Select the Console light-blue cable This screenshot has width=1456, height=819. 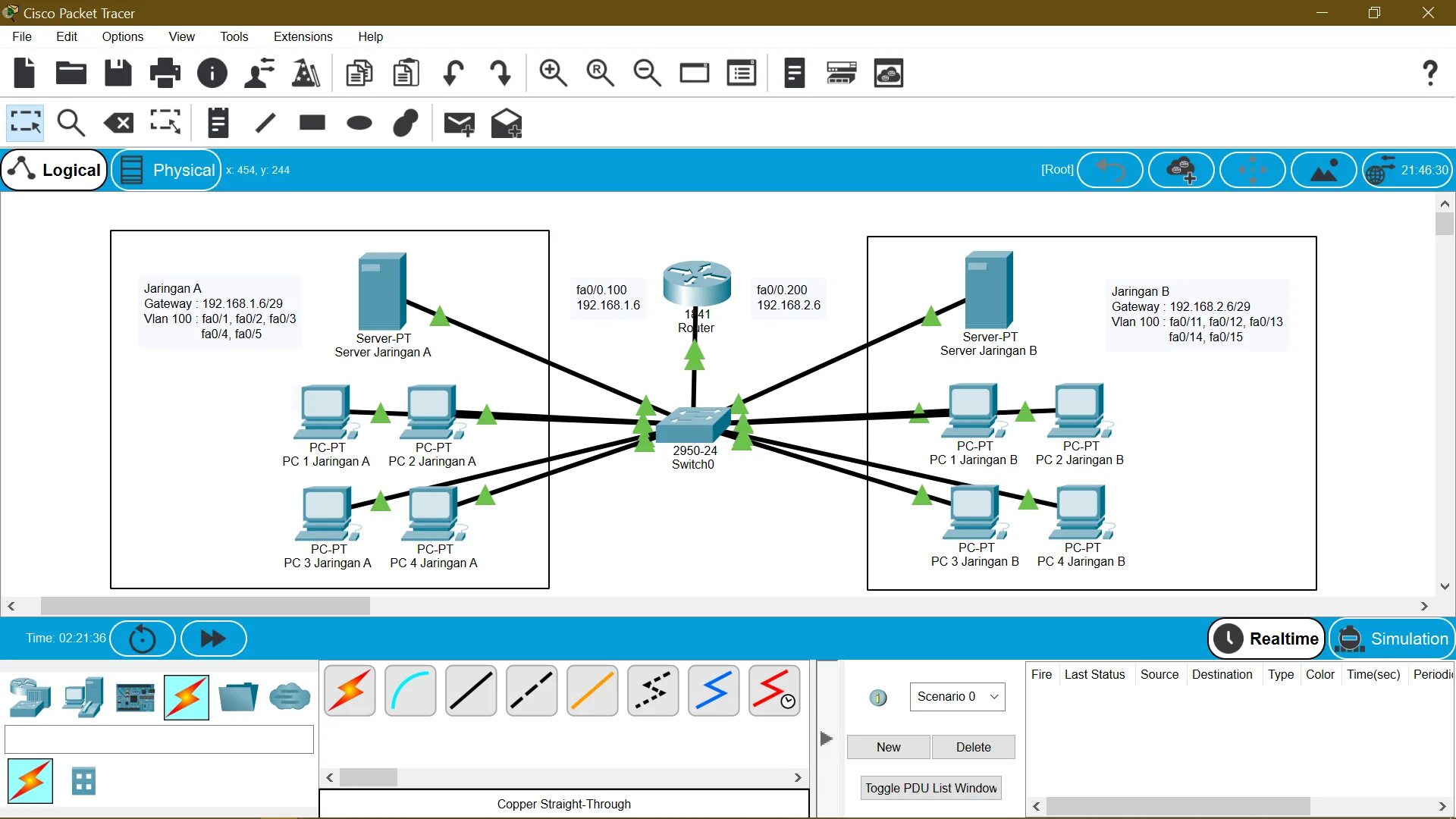click(410, 691)
